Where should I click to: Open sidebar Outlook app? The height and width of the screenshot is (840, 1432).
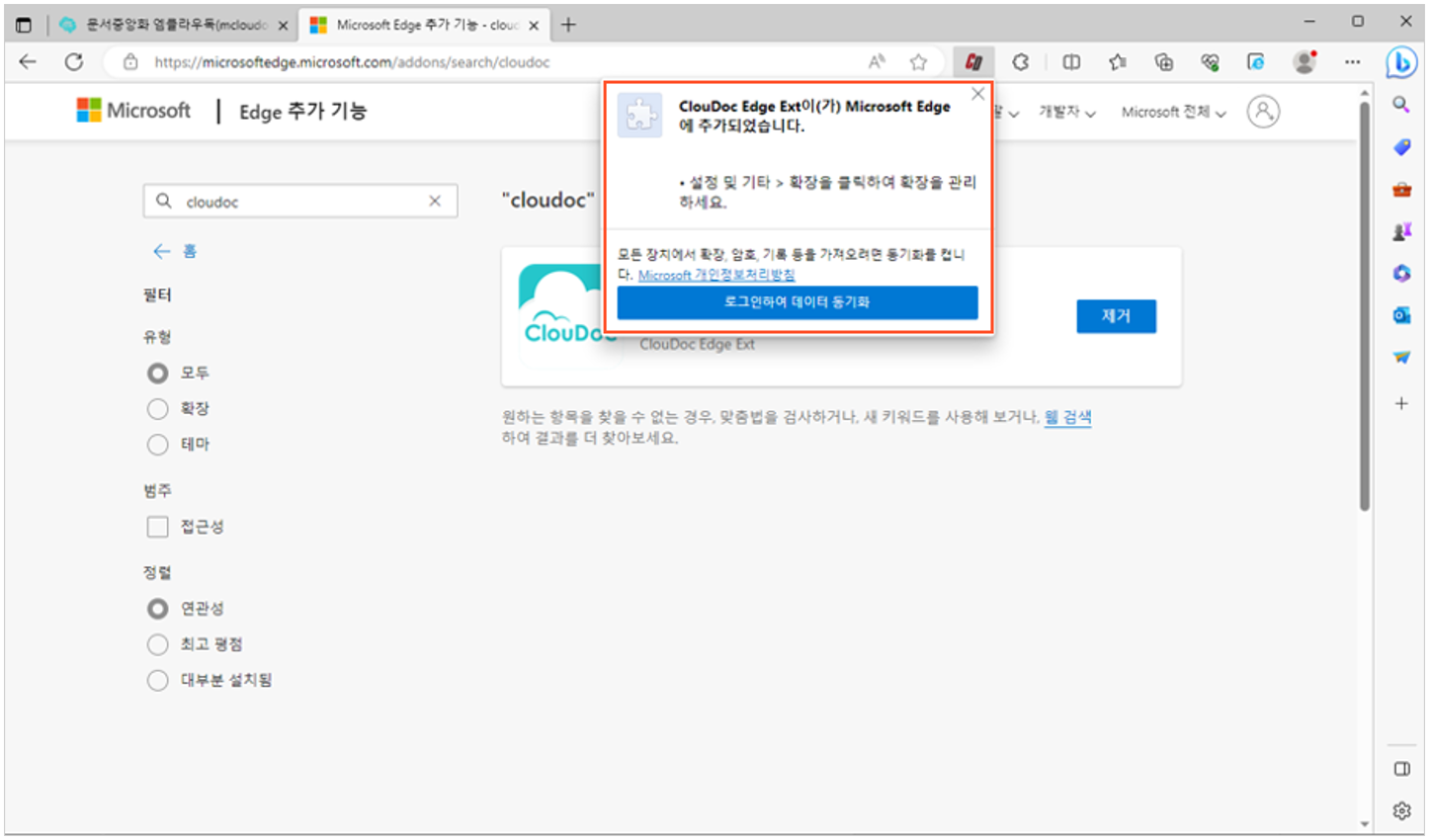tap(1401, 315)
